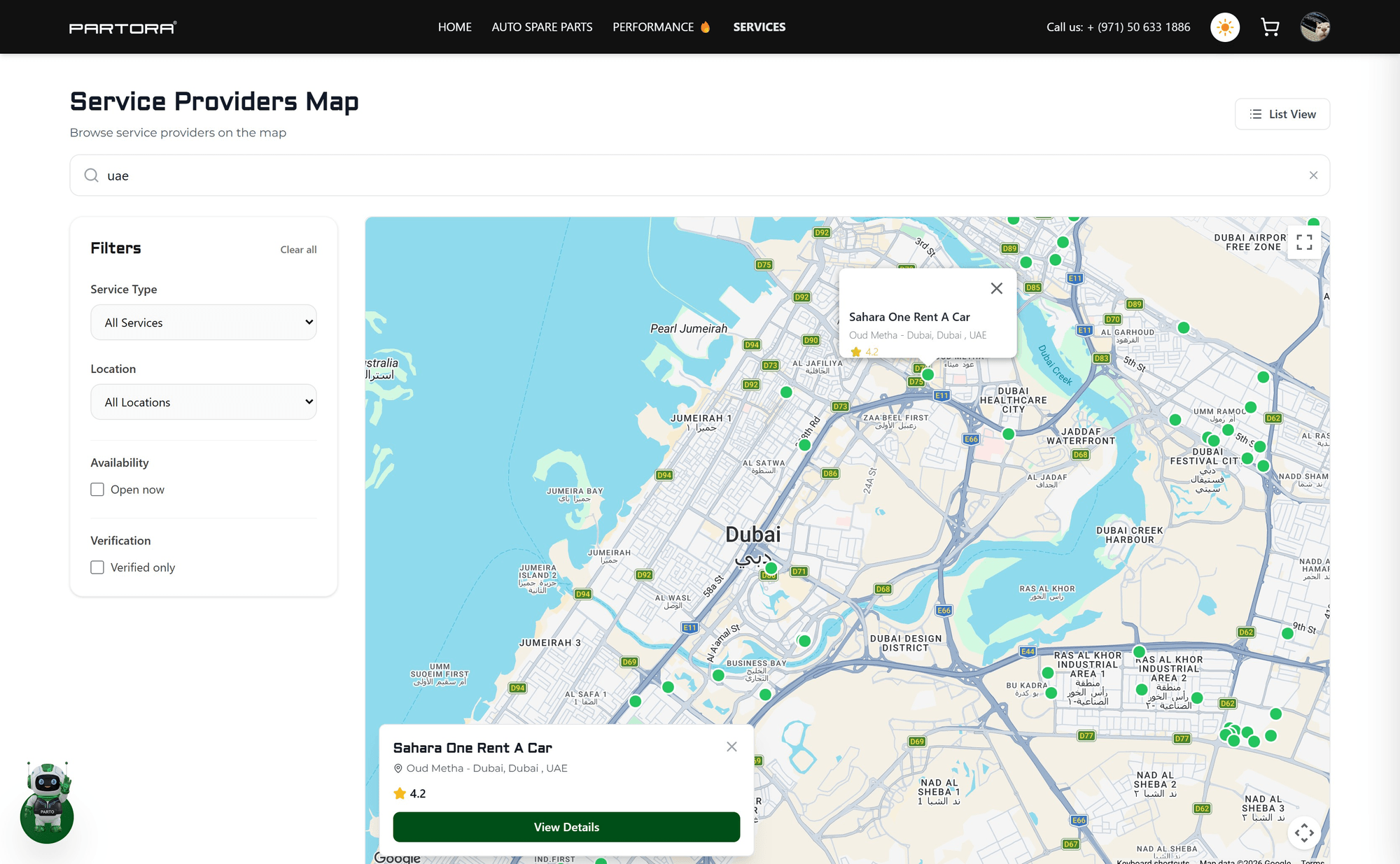Open the Parto robot chat assistant
Viewport: 1400px width, 864px height.
(47, 803)
